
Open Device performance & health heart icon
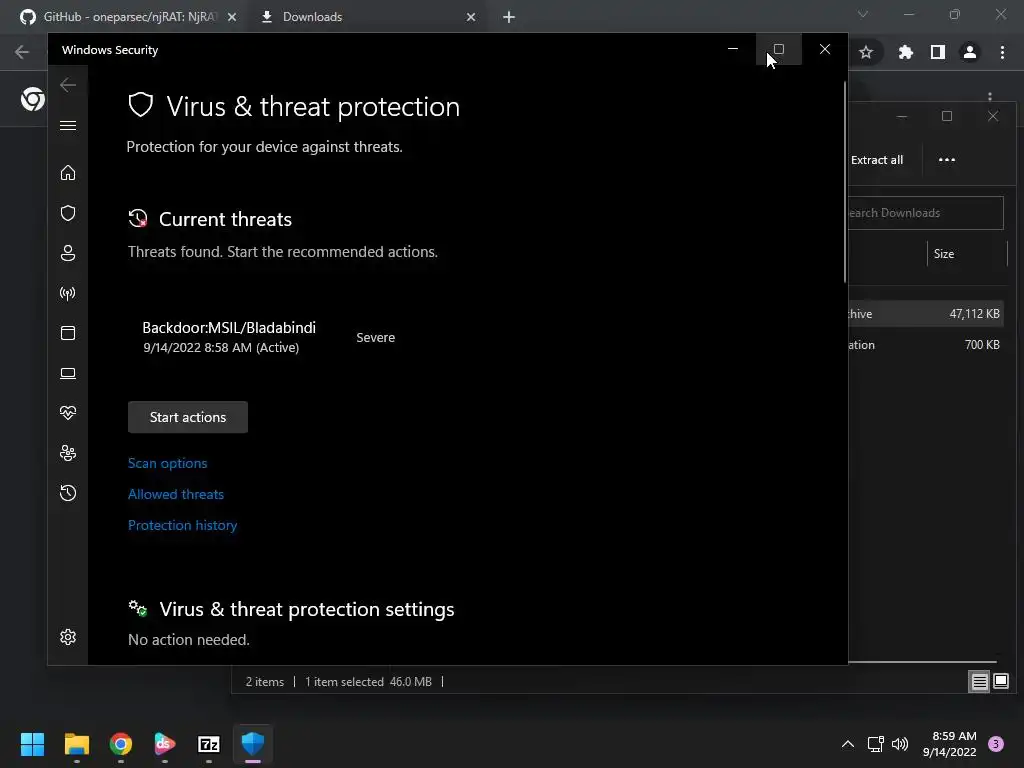[x=68, y=413]
